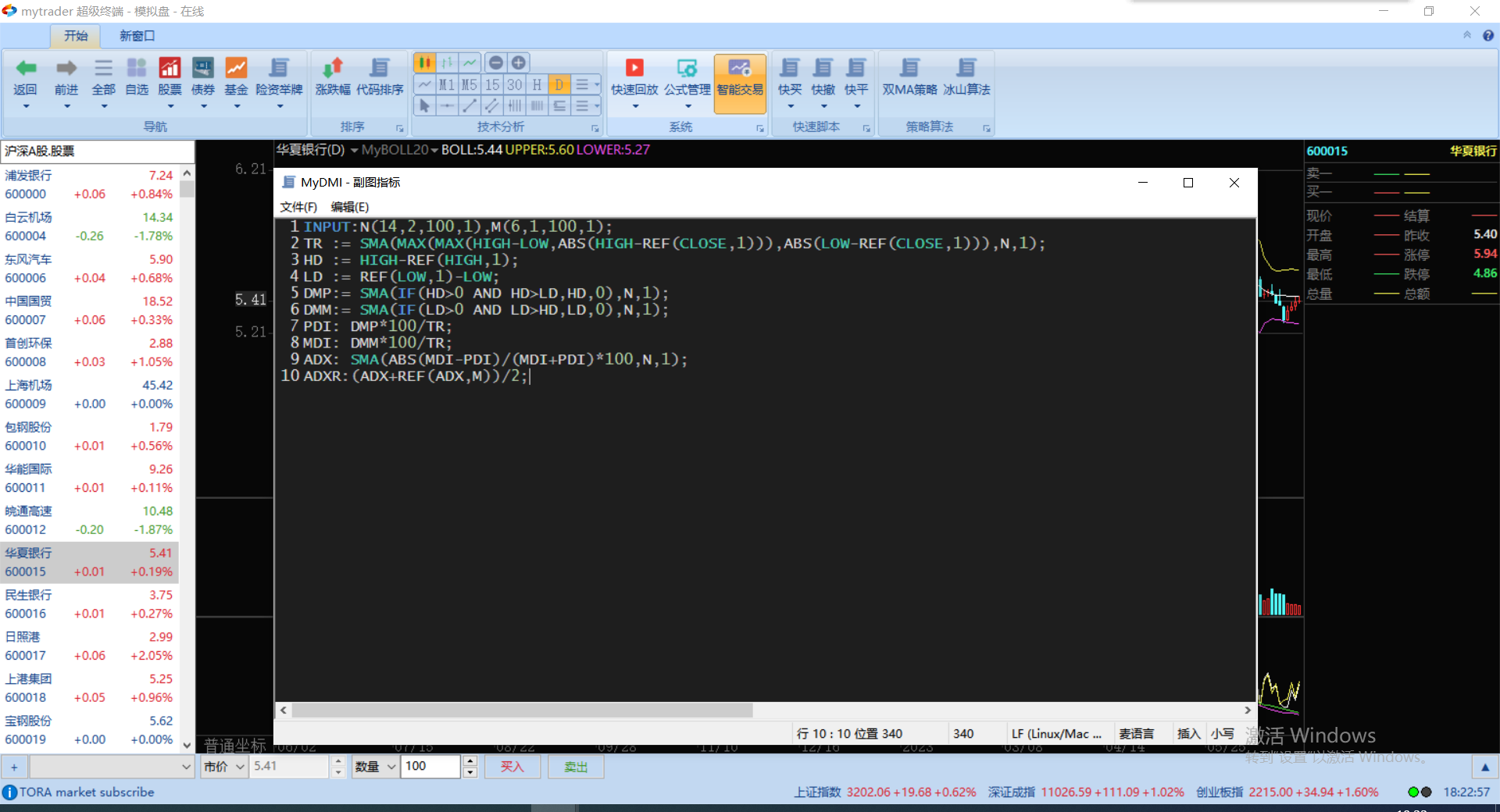This screenshot has width=1500, height=812.
Task: Expand more period options dropdown
Action: click(x=587, y=84)
